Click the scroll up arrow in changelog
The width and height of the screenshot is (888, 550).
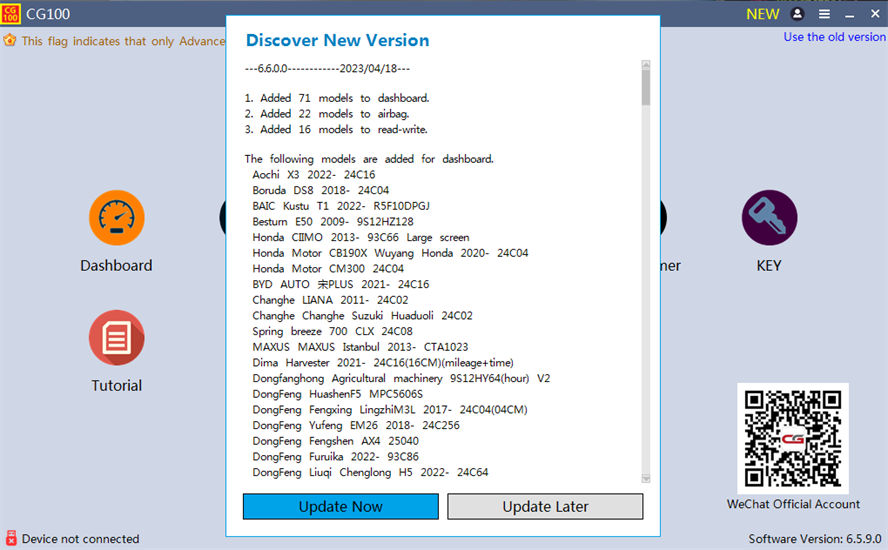(x=646, y=66)
